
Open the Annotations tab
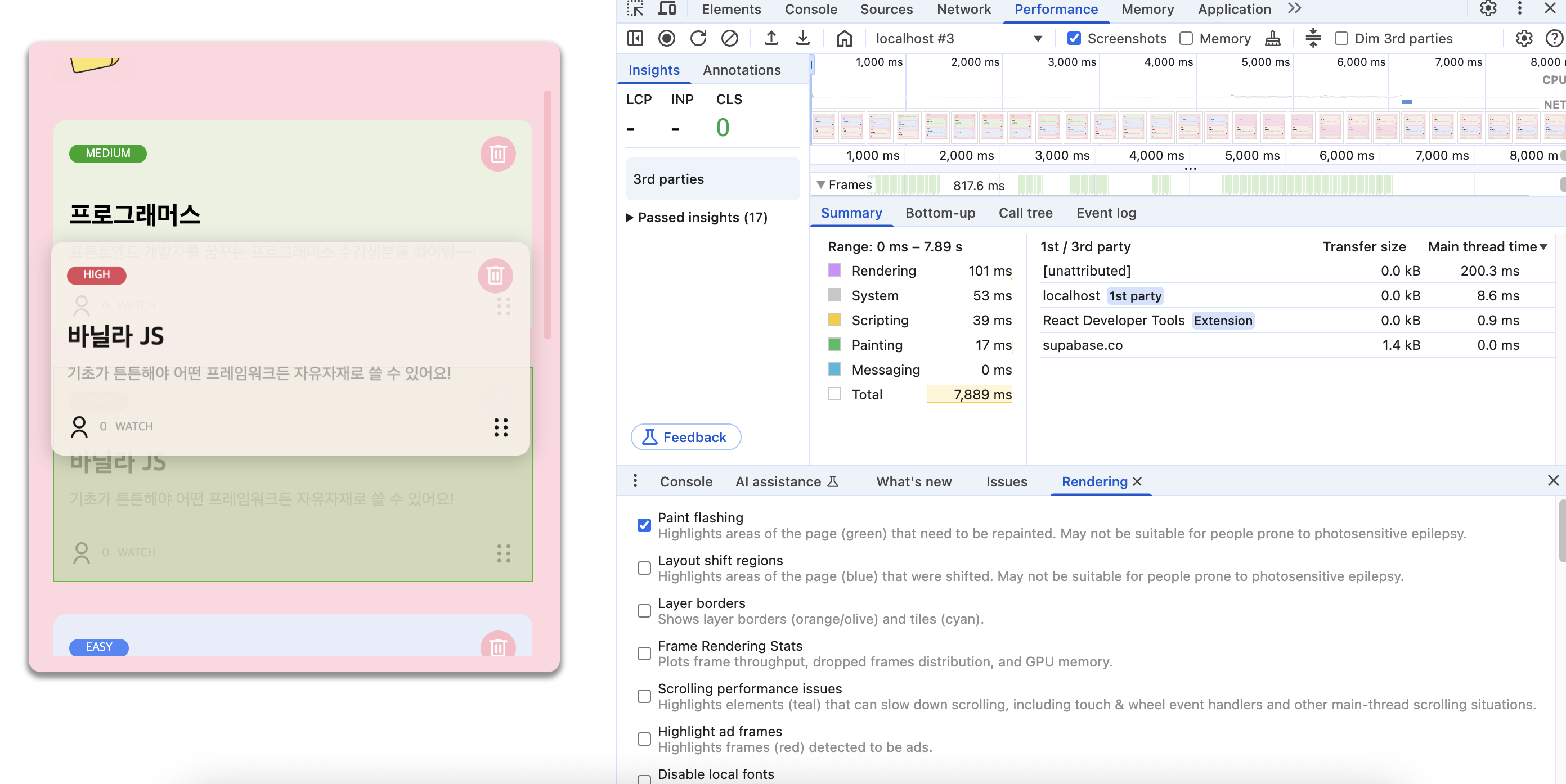coord(741,70)
